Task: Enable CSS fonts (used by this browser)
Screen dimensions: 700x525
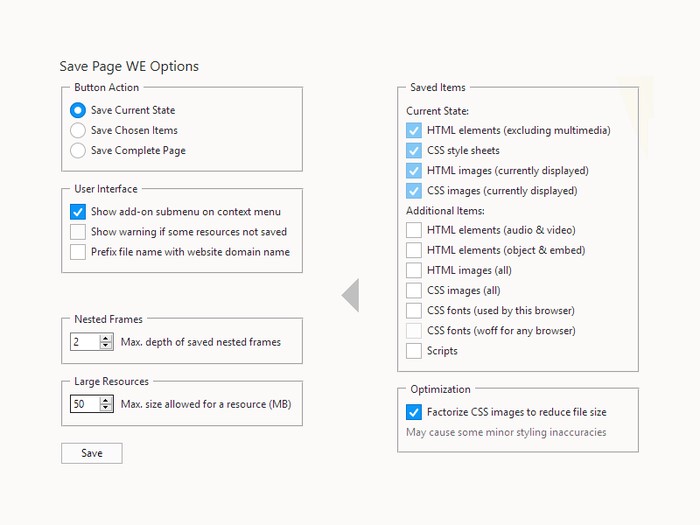Action: point(414,310)
